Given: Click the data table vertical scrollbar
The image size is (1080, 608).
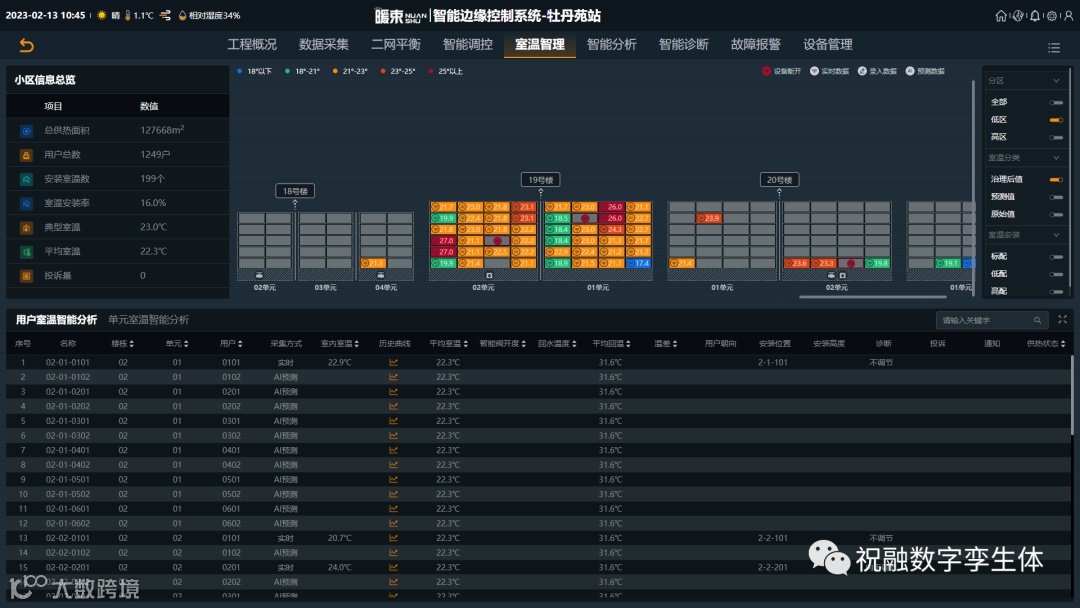Looking at the screenshot, I should [x=1072, y=395].
